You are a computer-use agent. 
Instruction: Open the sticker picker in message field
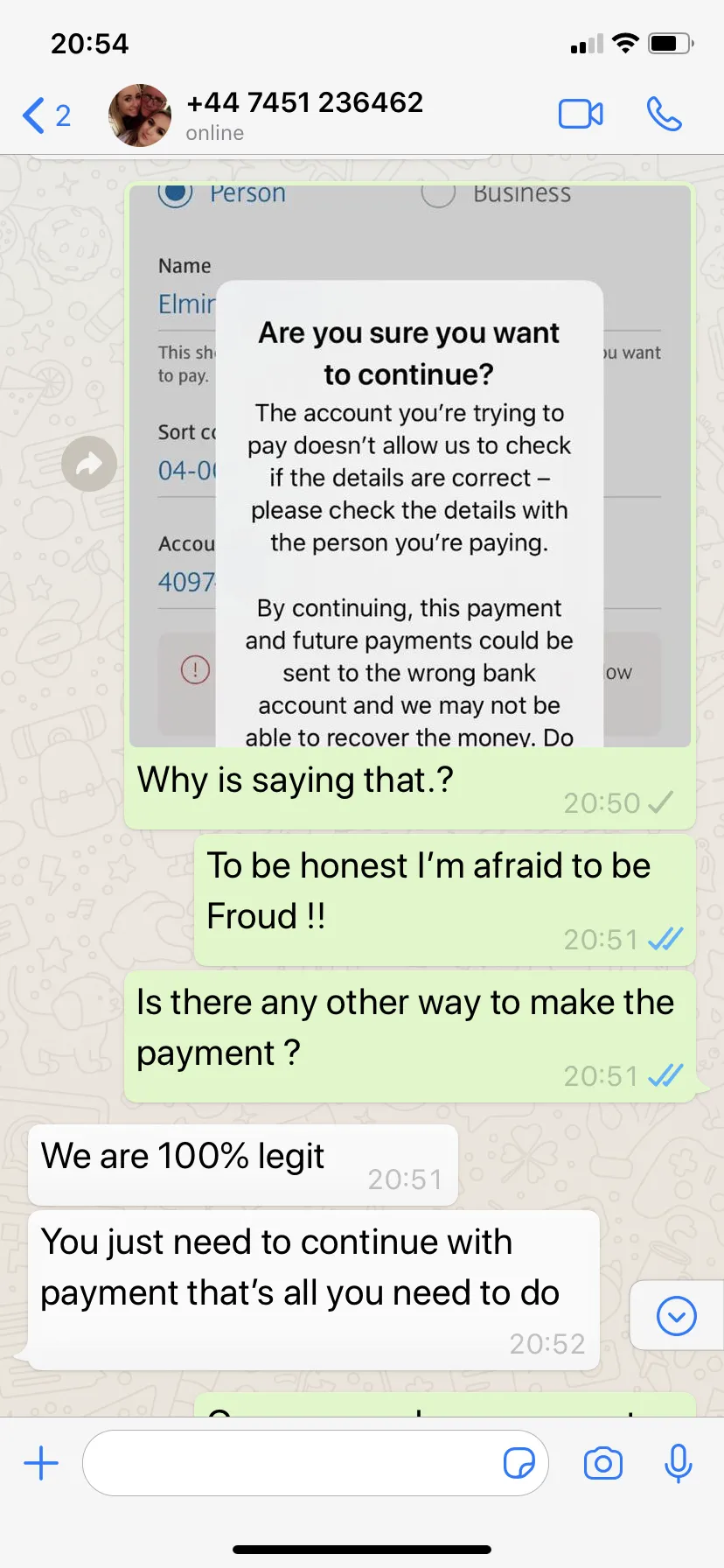[x=519, y=1463]
